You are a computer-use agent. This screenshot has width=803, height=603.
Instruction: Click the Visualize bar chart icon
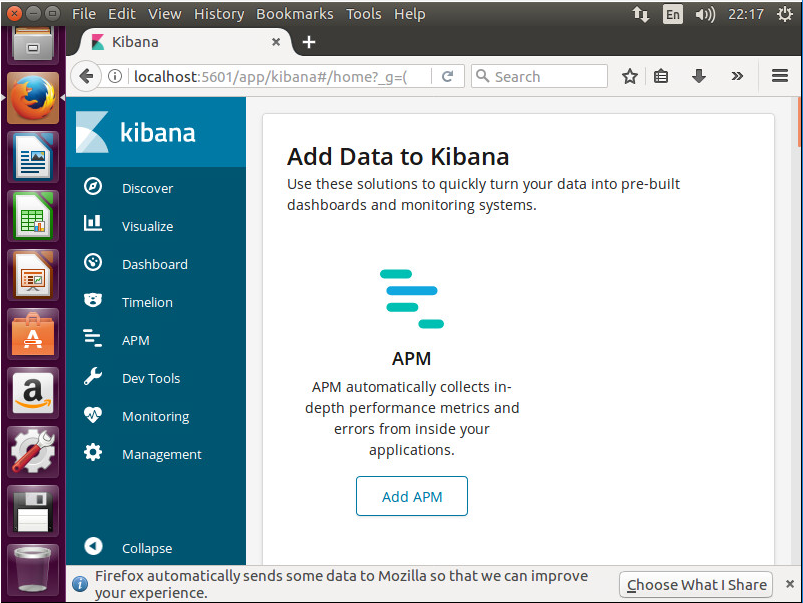tap(93, 223)
